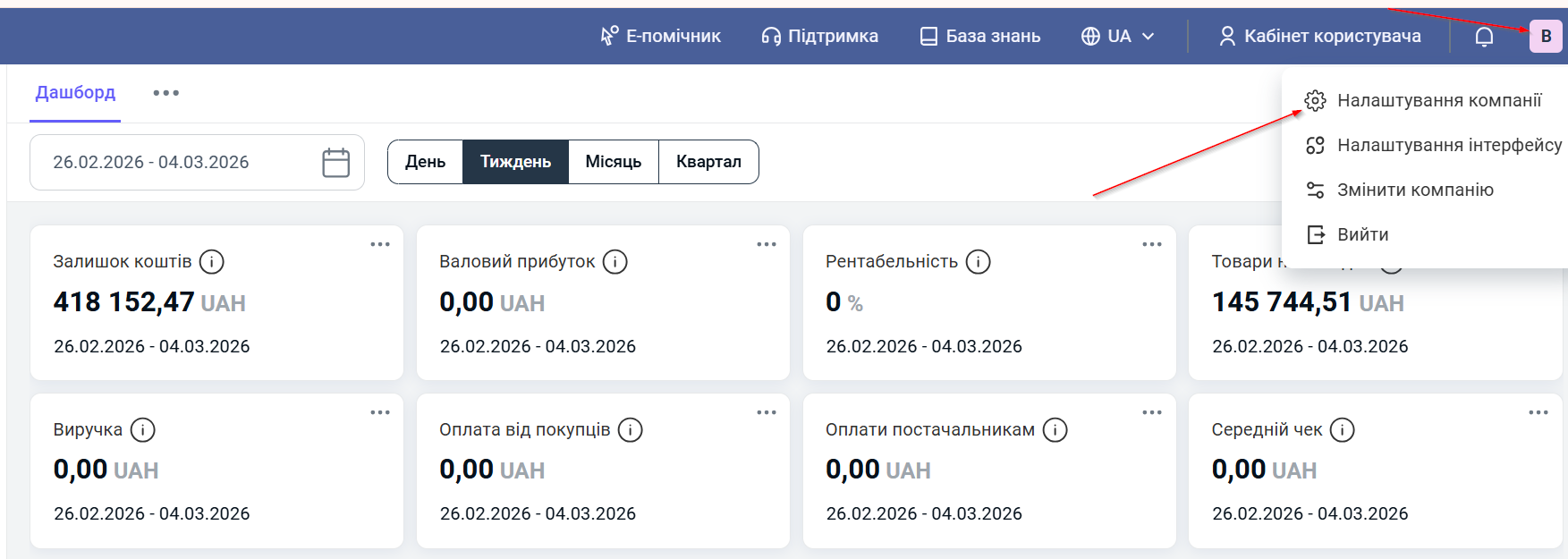The height and width of the screenshot is (559, 1568).
Task: Open more options next to Дашборд tab
Action: 165,93
